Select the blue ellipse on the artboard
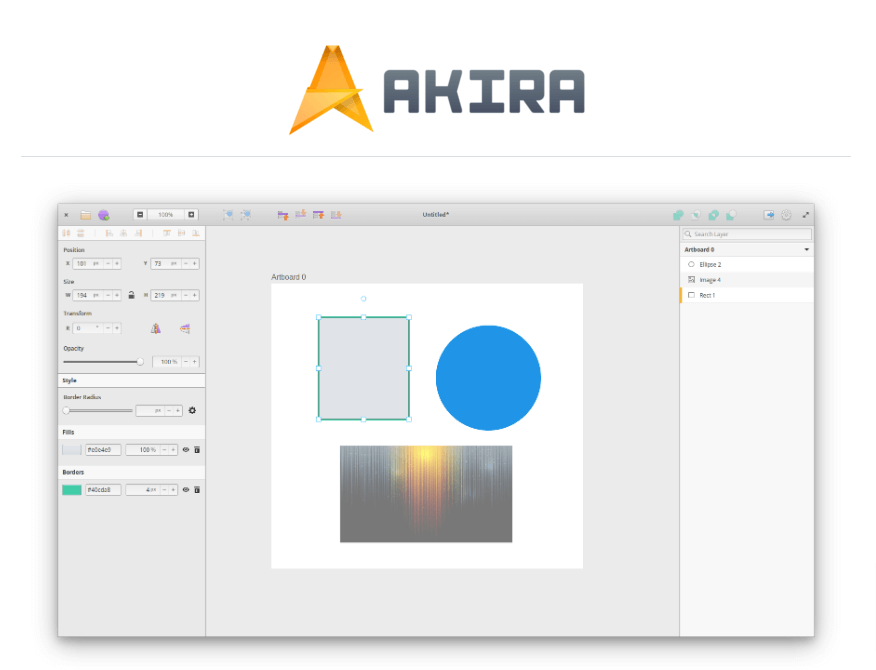The image size is (876, 670). pyautogui.click(x=488, y=378)
